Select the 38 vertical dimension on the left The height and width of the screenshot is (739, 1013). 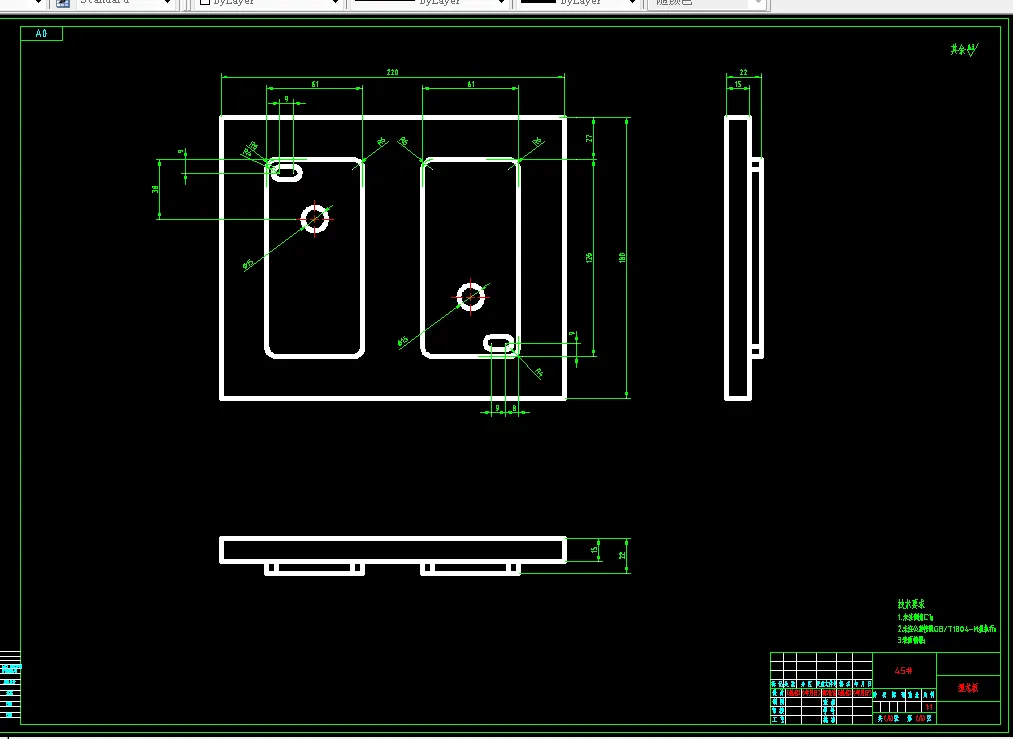(155, 189)
